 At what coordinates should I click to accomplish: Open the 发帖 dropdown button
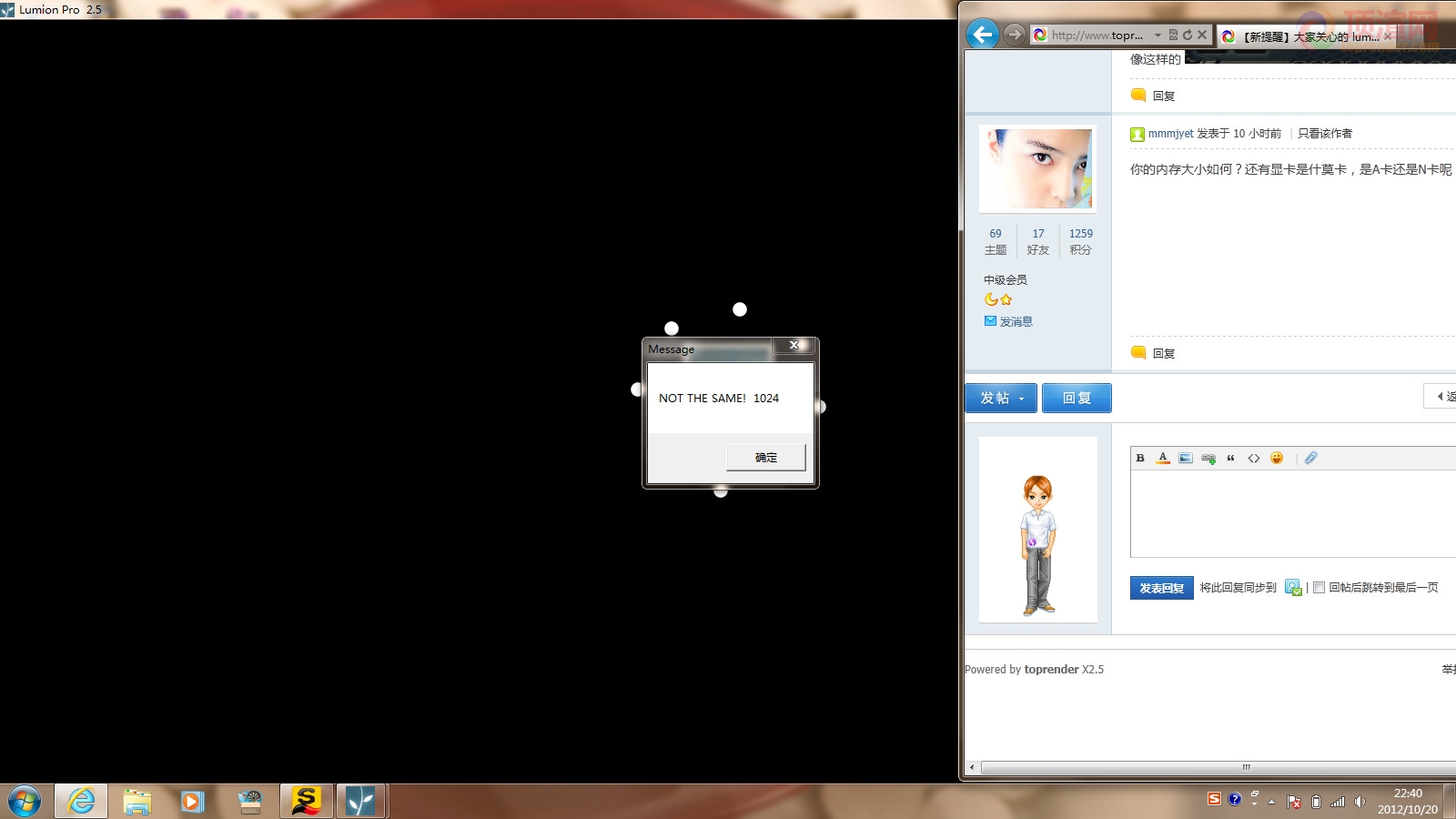pyautogui.click(x=1001, y=398)
